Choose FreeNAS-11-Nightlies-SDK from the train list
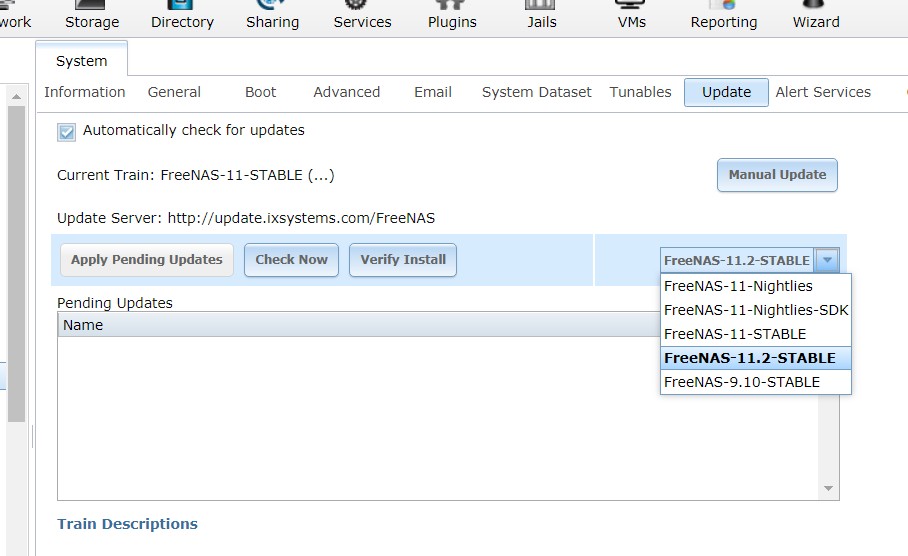908x556 pixels. [755, 310]
